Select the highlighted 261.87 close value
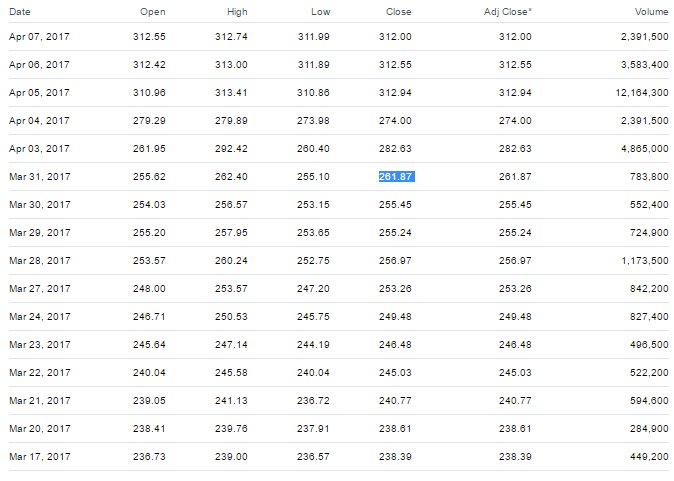This screenshot has height=481, width=674. coord(396,177)
